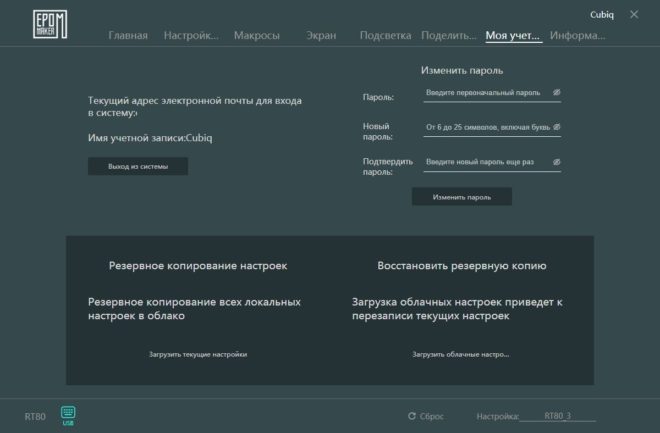Close the Epomaker driver window
Screen dimensions: 660x433
point(634,15)
